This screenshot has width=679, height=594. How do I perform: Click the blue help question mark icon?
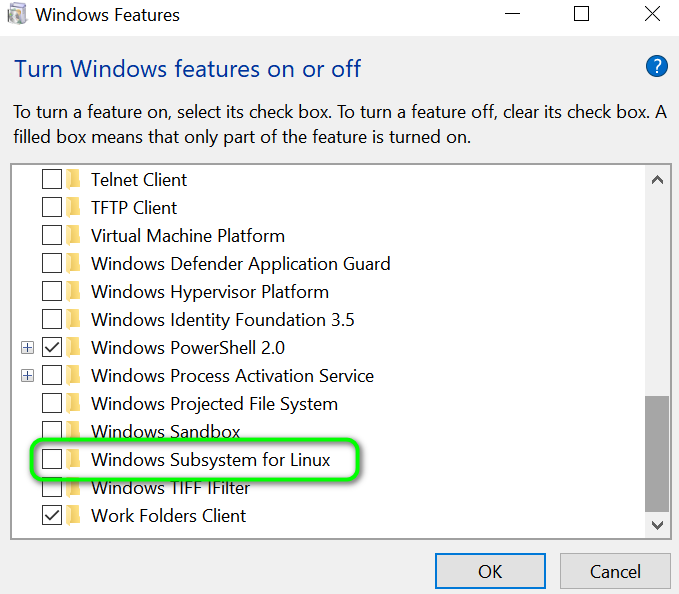656,67
